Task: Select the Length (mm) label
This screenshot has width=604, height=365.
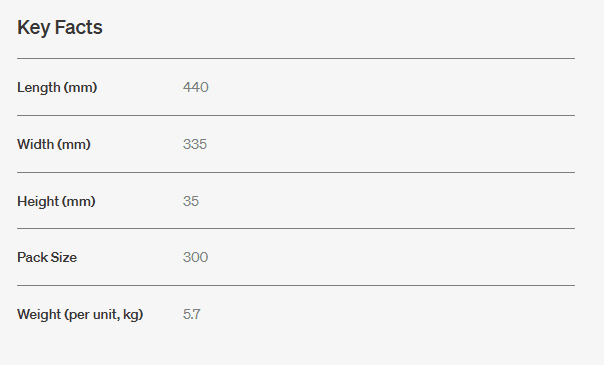Action: (57, 87)
